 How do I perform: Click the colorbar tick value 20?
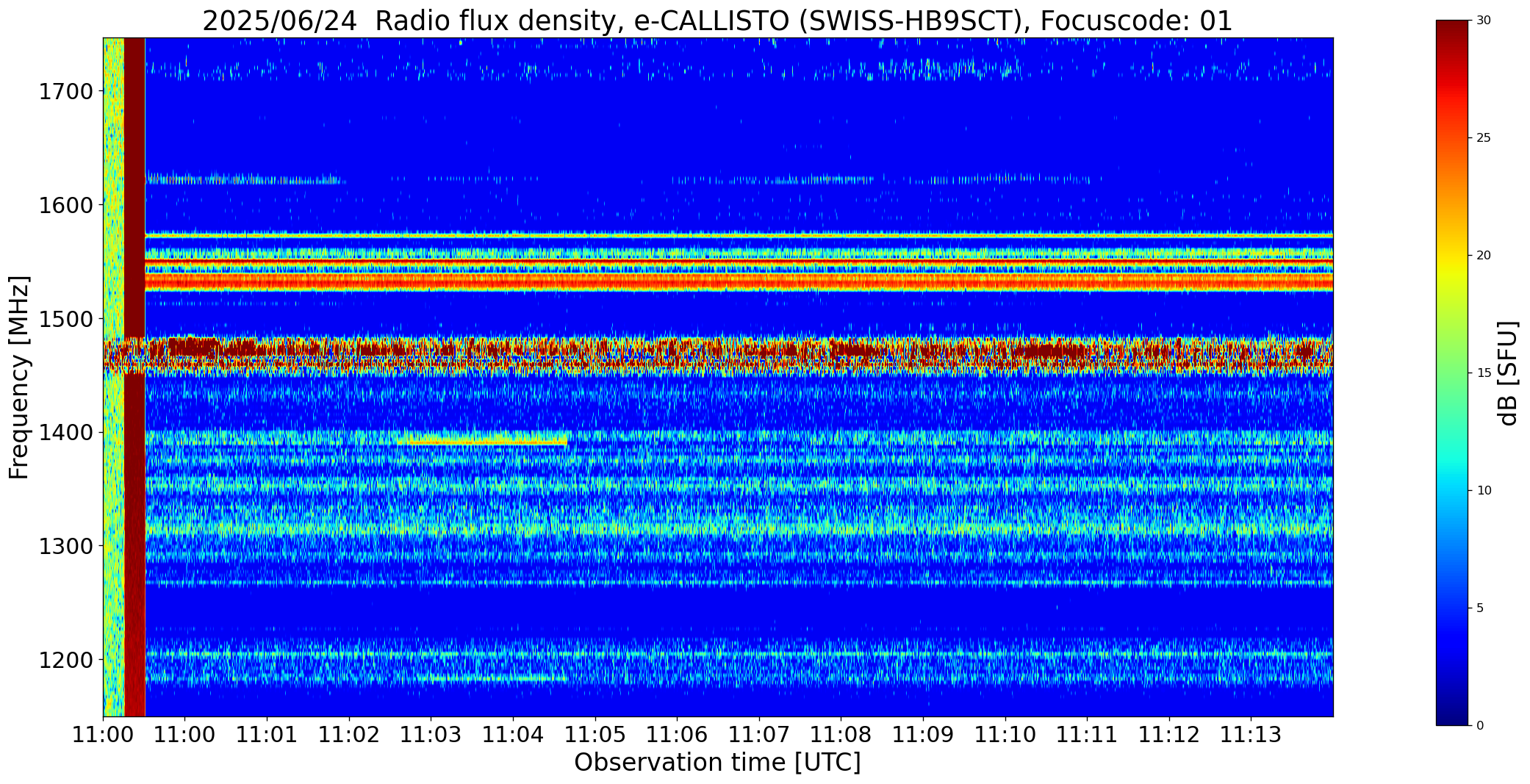coord(1484,255)
